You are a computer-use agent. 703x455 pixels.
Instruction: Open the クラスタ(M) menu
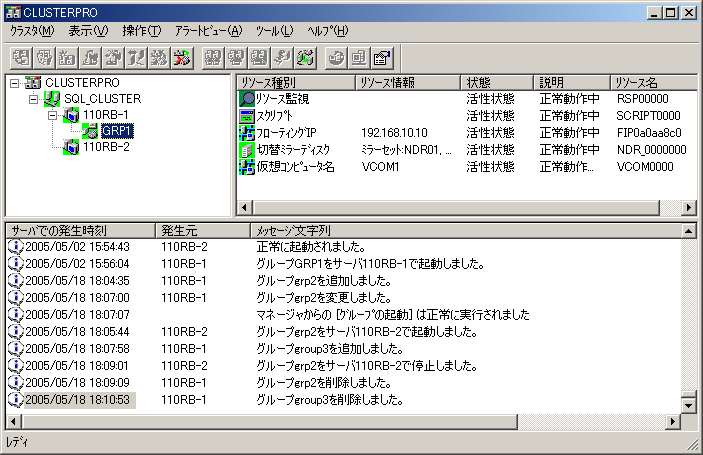32,31
